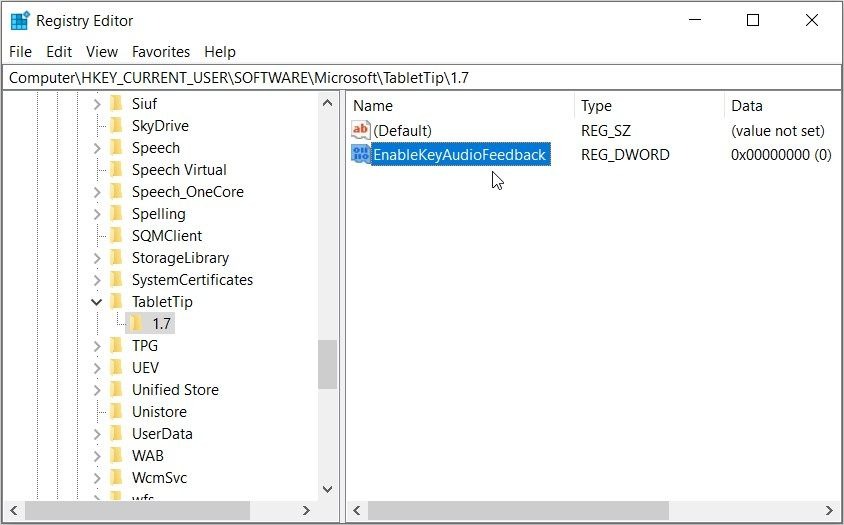Screen dimensions: 844x525
Task: Minimize the Registry Editor window
Action: [x=695, y=20]
